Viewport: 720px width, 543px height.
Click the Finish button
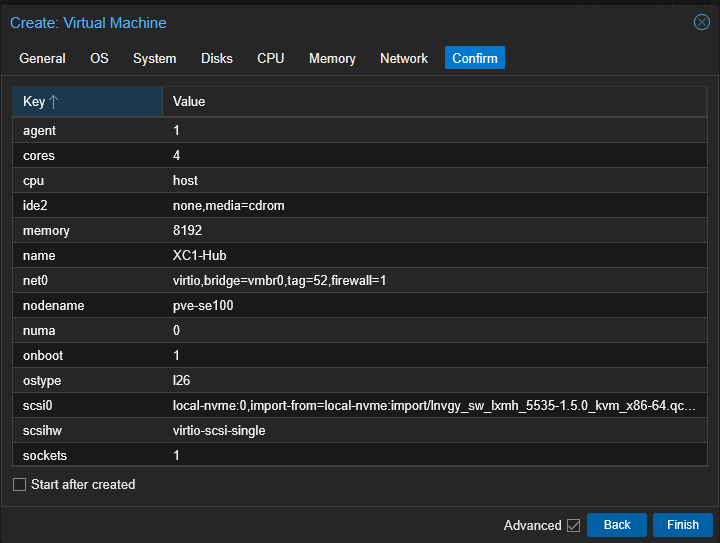coord(682,525)
